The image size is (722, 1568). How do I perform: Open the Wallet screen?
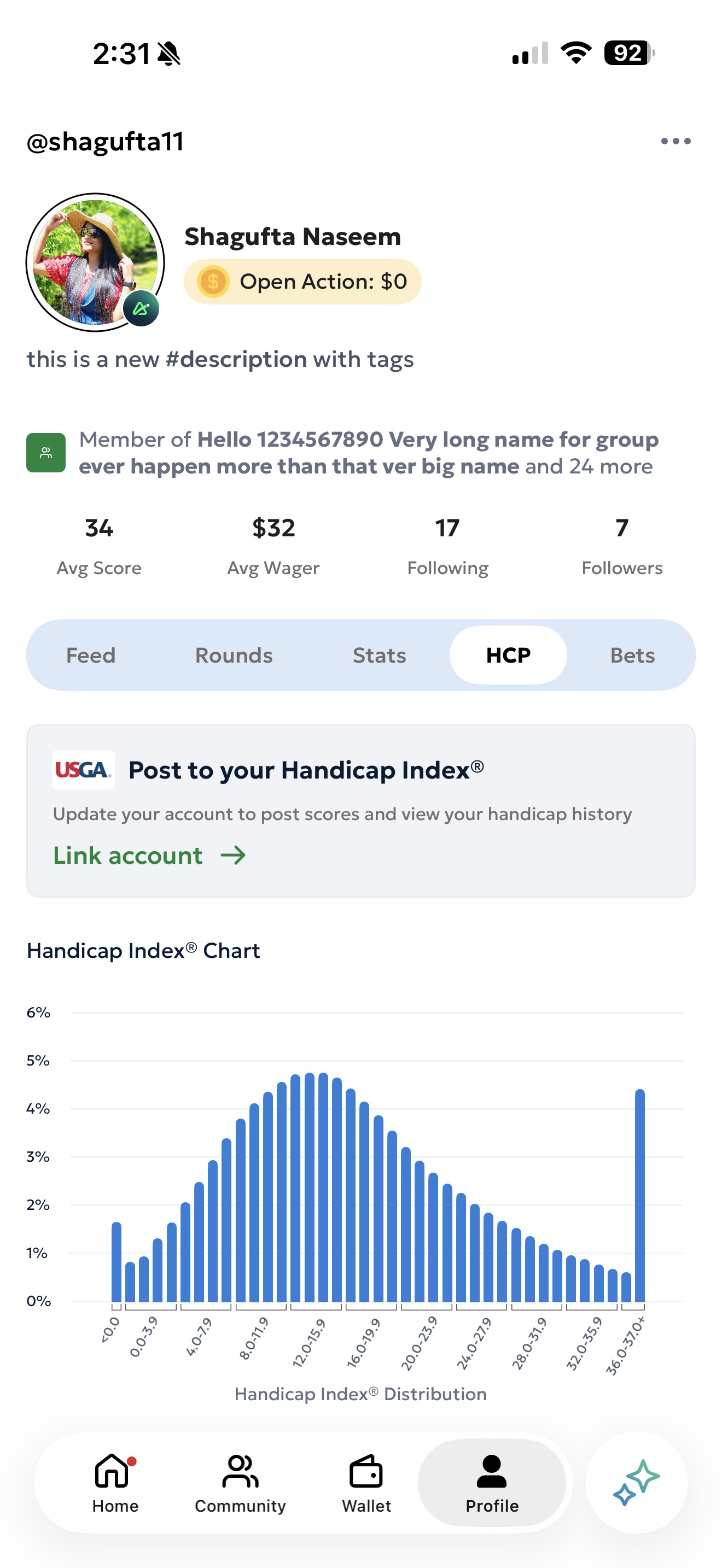tap(365, 1485)
